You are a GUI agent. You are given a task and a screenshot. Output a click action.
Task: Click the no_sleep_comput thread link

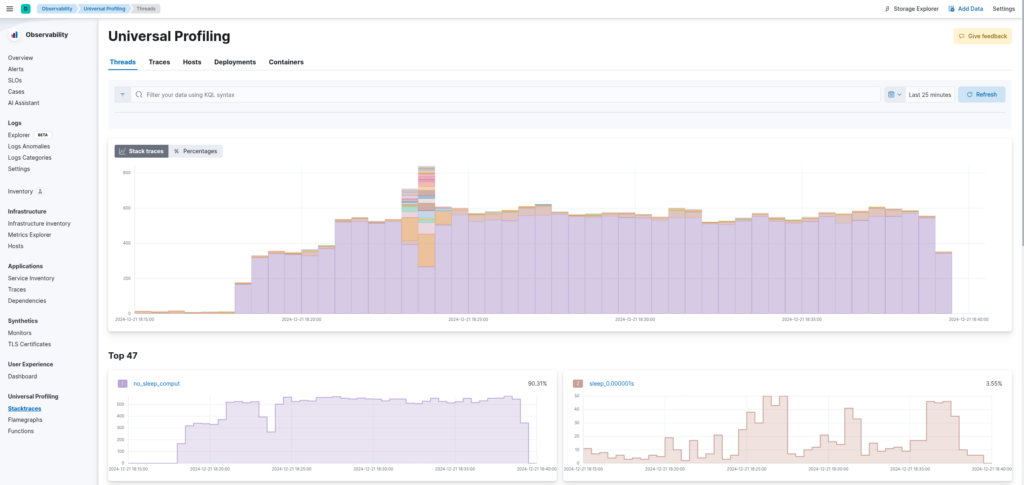156,384
